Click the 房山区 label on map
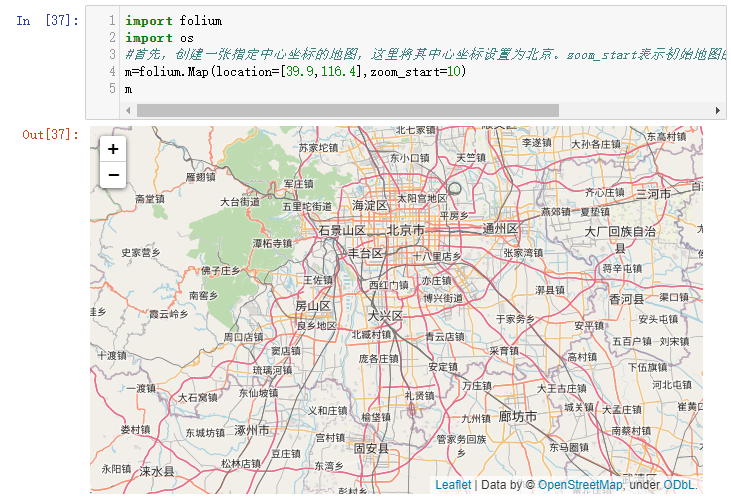 tap(313, 306)
